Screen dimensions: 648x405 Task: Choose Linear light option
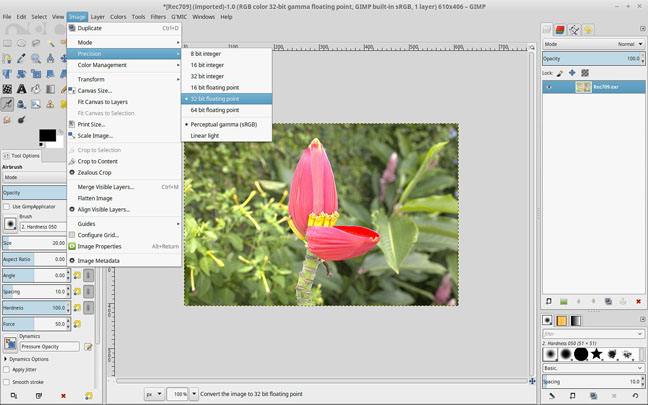coord(226,136)
